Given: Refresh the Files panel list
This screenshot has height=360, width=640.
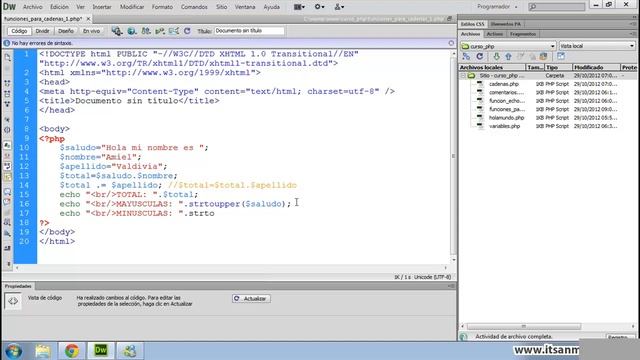Looking at the screenshot, I should tap(480, 57).
